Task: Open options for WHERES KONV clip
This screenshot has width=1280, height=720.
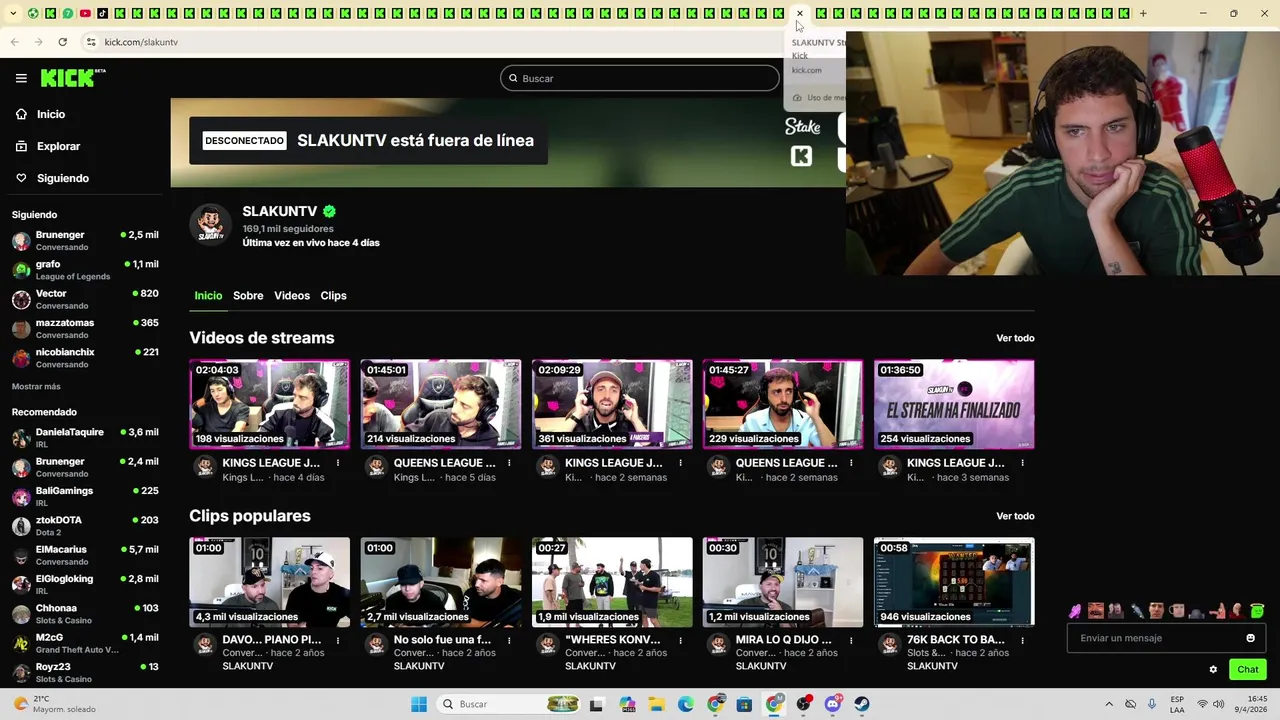Action: click(680, 639)
